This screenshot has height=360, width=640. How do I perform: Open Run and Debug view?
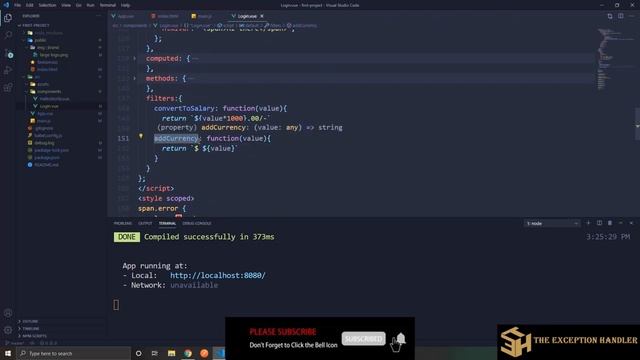(x=8, y=70)
